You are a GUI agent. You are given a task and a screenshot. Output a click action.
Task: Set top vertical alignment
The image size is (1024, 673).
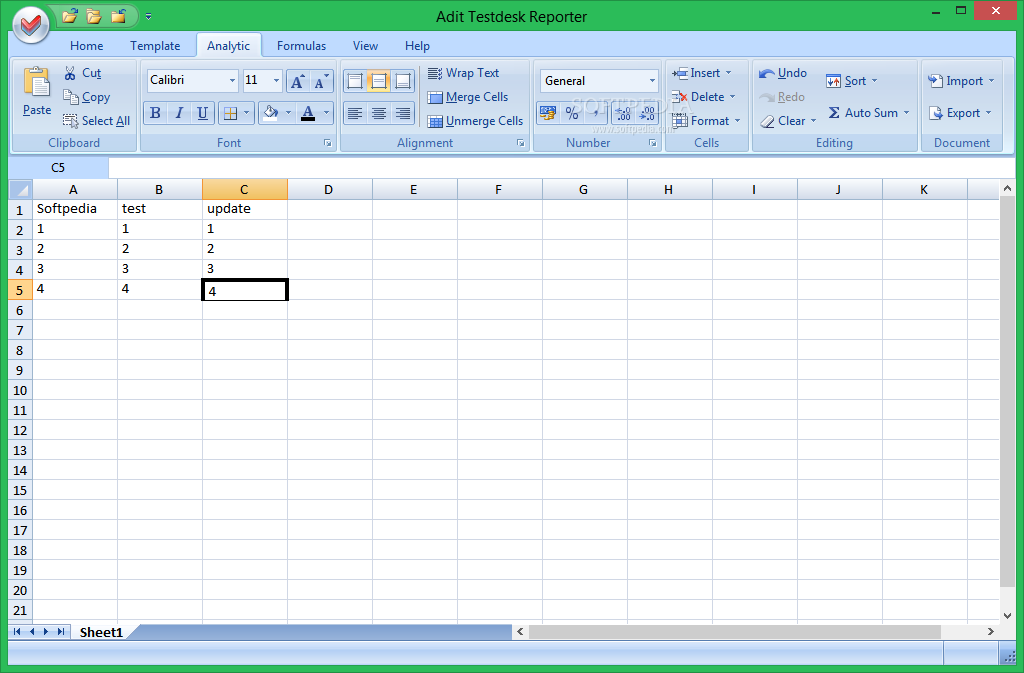click(x=355, y=81)
